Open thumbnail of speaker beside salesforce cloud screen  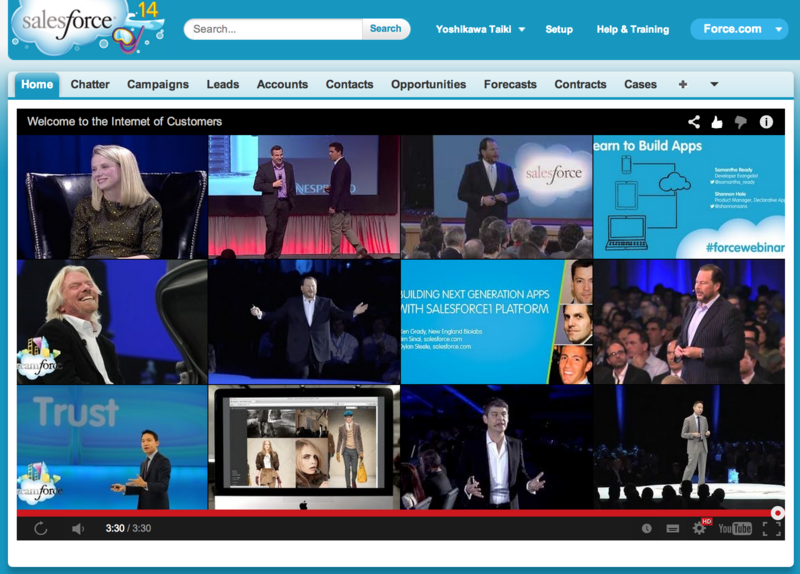(497, 197)
